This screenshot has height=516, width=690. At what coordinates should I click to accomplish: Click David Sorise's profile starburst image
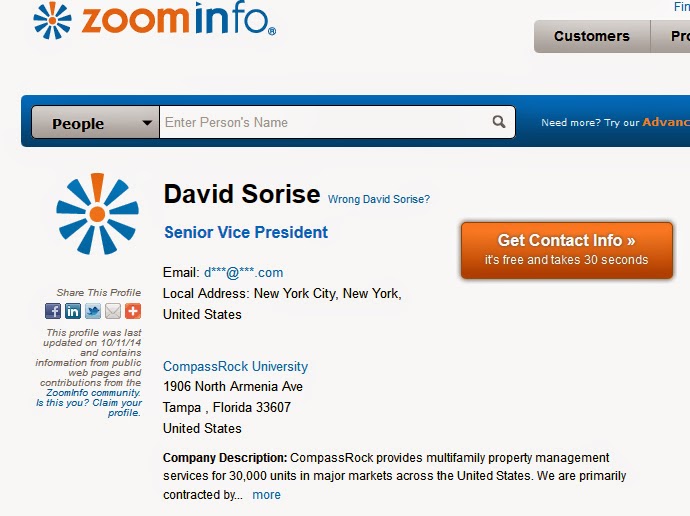(97, 213)
